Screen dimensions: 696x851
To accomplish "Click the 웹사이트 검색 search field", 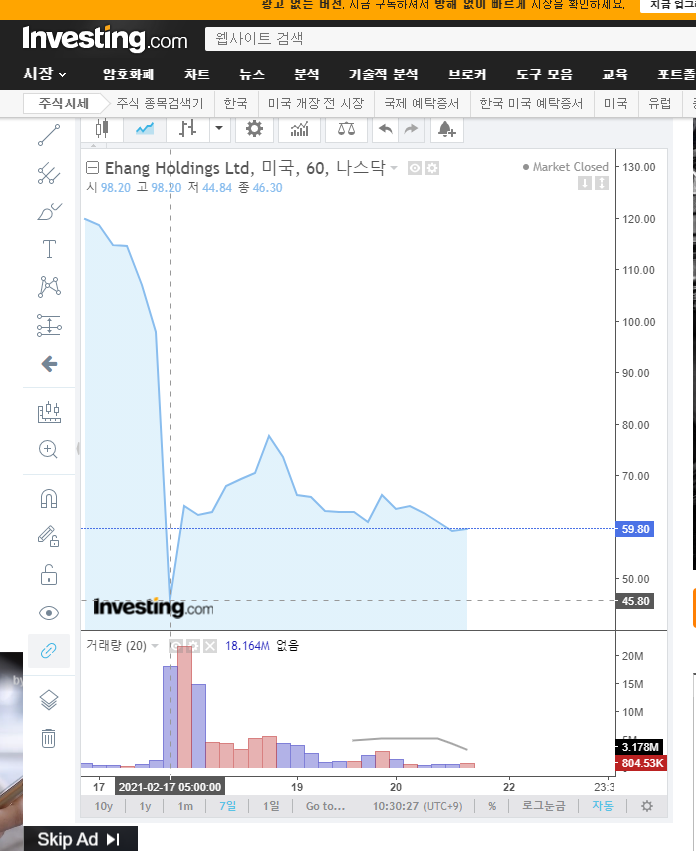I will click(x=450, y=39).
